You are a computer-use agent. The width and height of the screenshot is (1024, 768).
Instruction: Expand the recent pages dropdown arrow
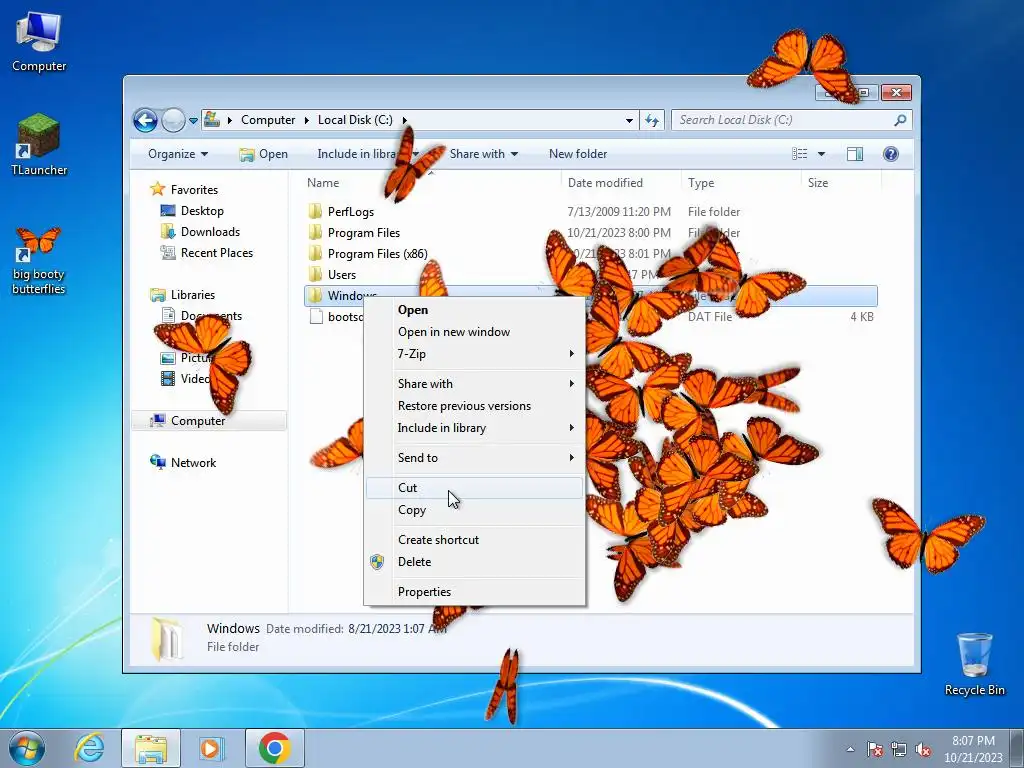click(x=193, y=121)
